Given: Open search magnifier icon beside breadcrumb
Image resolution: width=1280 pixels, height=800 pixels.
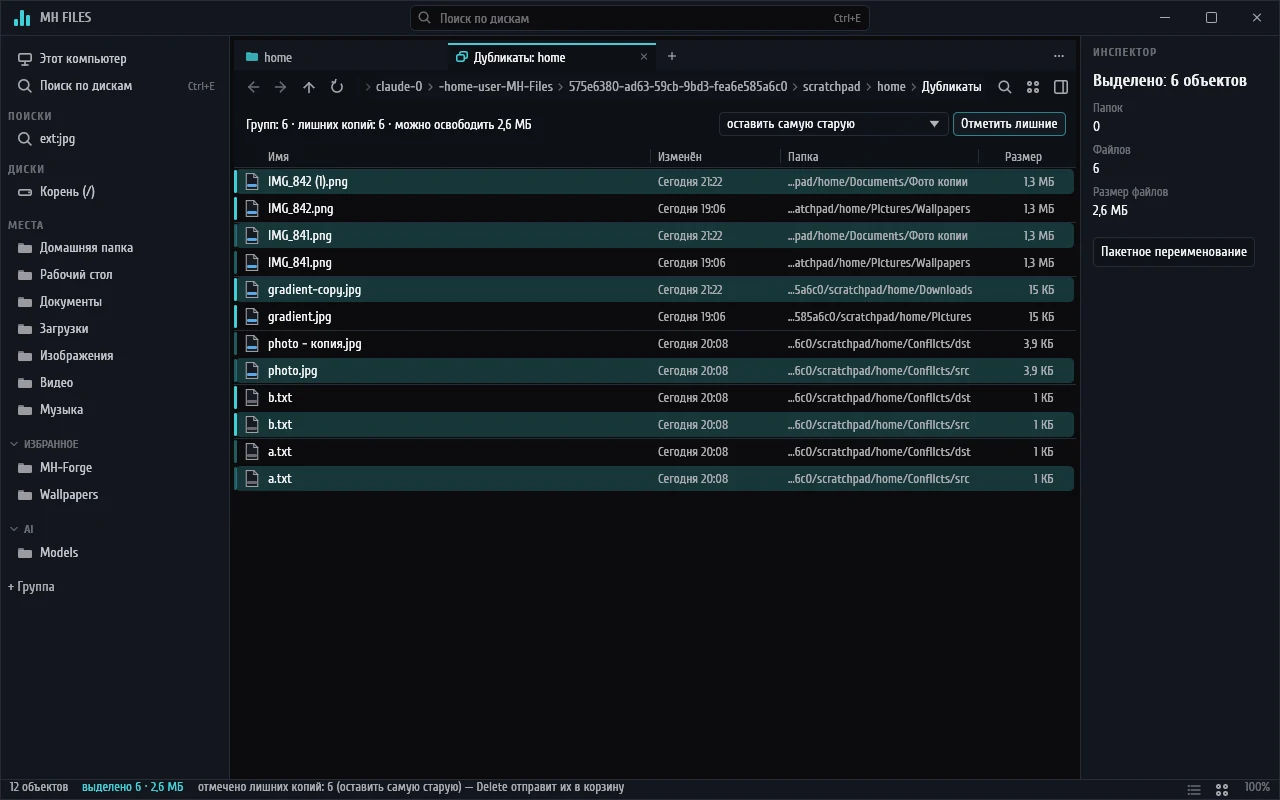Looking at the screenshot, I should [1005, 87].
